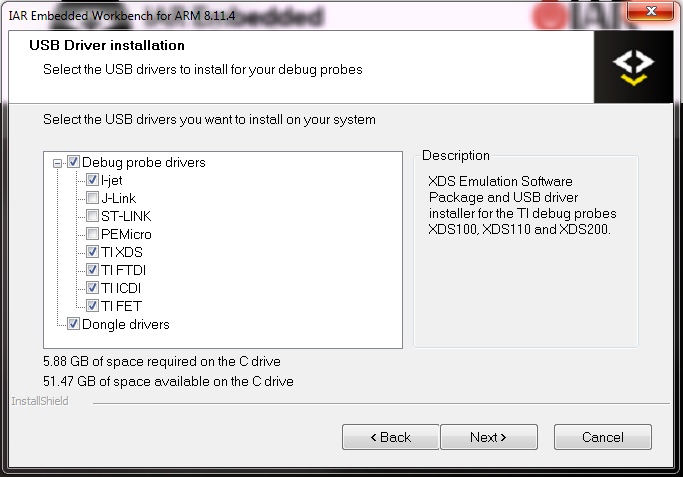
Task: Collapse the Debug probe drivers tree node
Action: point(57,162)
